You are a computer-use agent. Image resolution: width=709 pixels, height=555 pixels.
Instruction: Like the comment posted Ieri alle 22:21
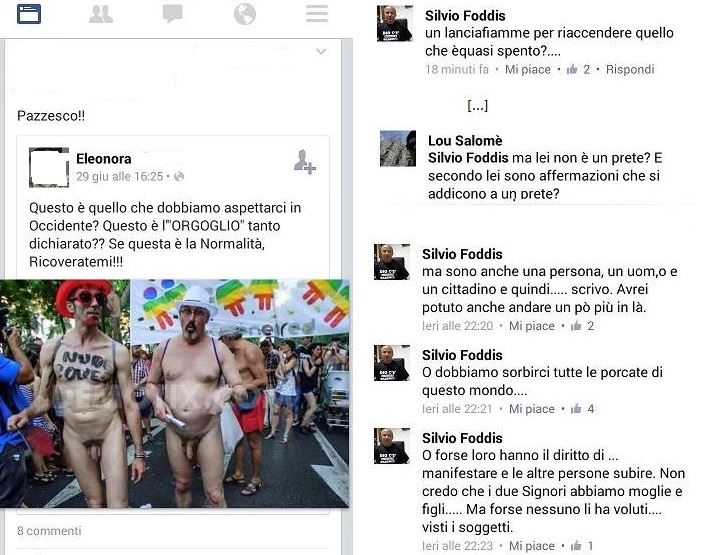click(532, 409)
